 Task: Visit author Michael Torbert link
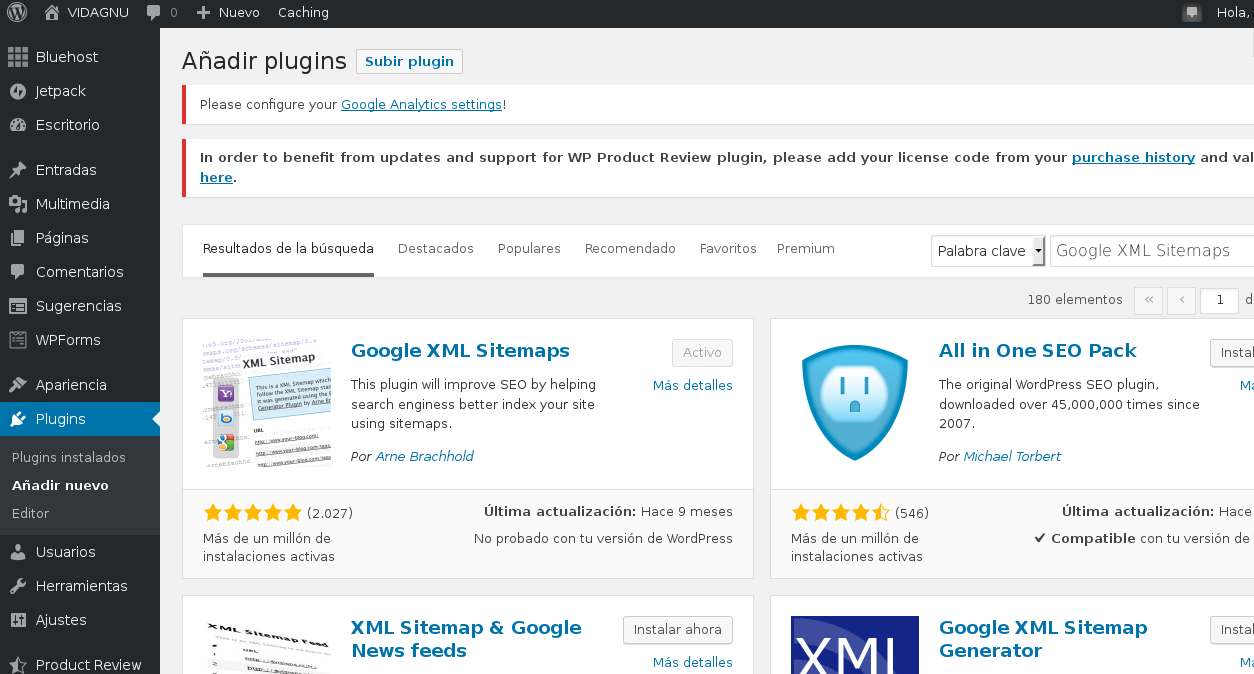[1012, 457]
